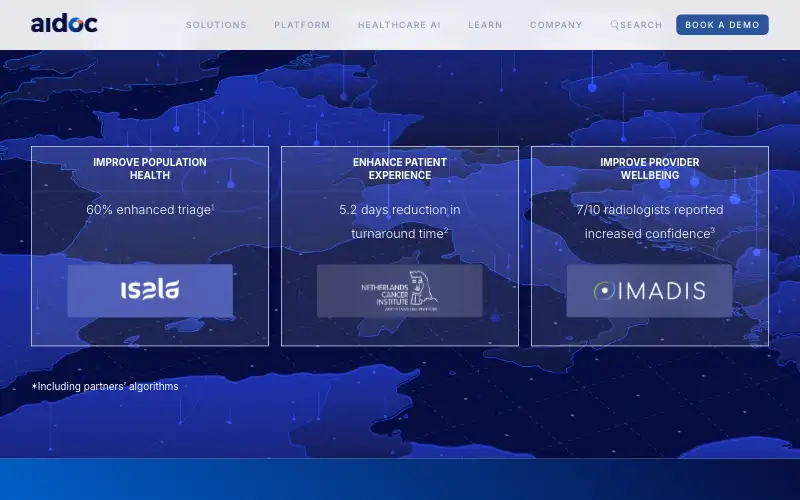Open the Company menu
The image size is (800, 500).
tap(556, 24)
